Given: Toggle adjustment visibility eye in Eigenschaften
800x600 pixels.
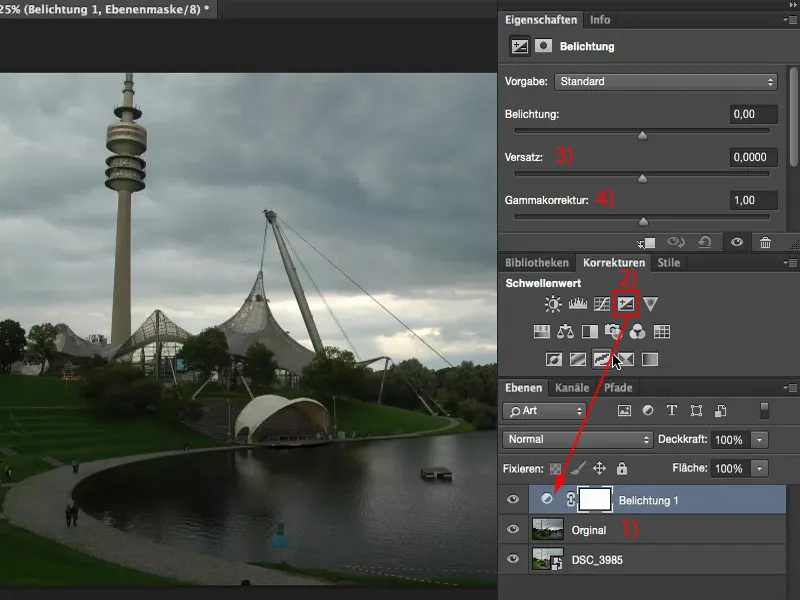Looking at the screenshot, I should pyautogui.click(x=737, y=243).
